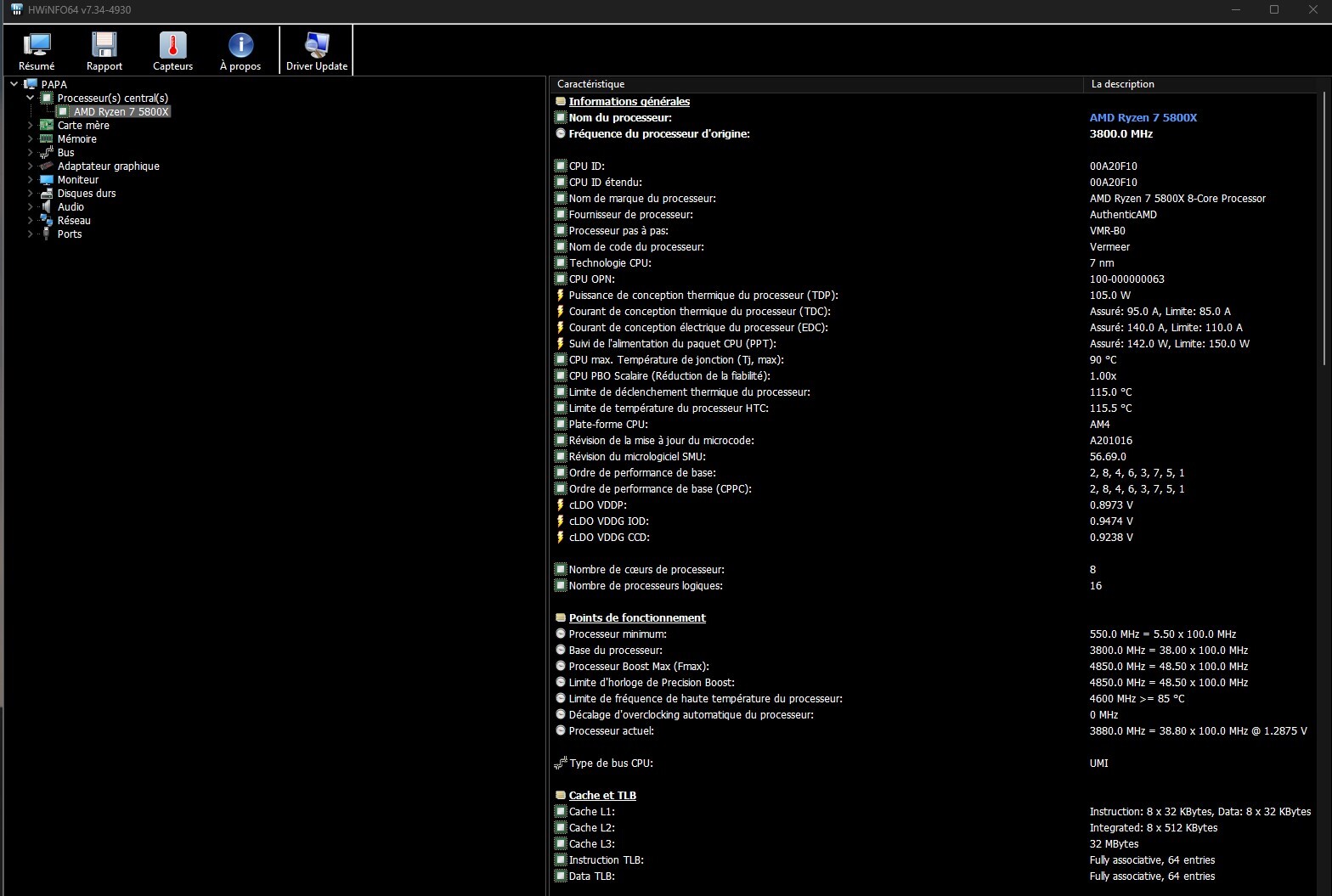Image resolution: width=1332 pixels, height=896 pixels.
Task: Click the 105.0 W TDP value
Action: click(x=1110, y=295)
